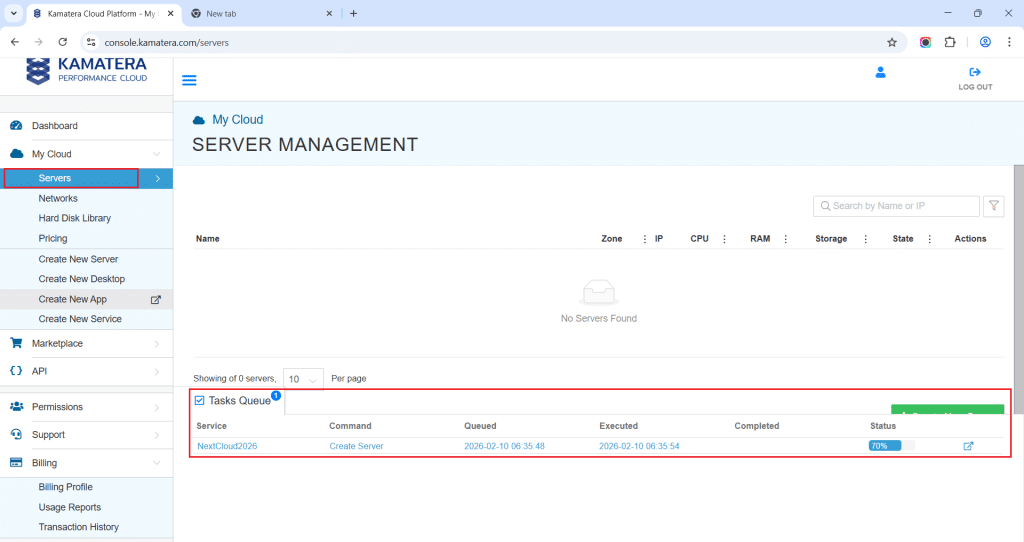The image size is (1024, 542).
Task: Click the Search by Name or IP field
Action: click(896, 206)
